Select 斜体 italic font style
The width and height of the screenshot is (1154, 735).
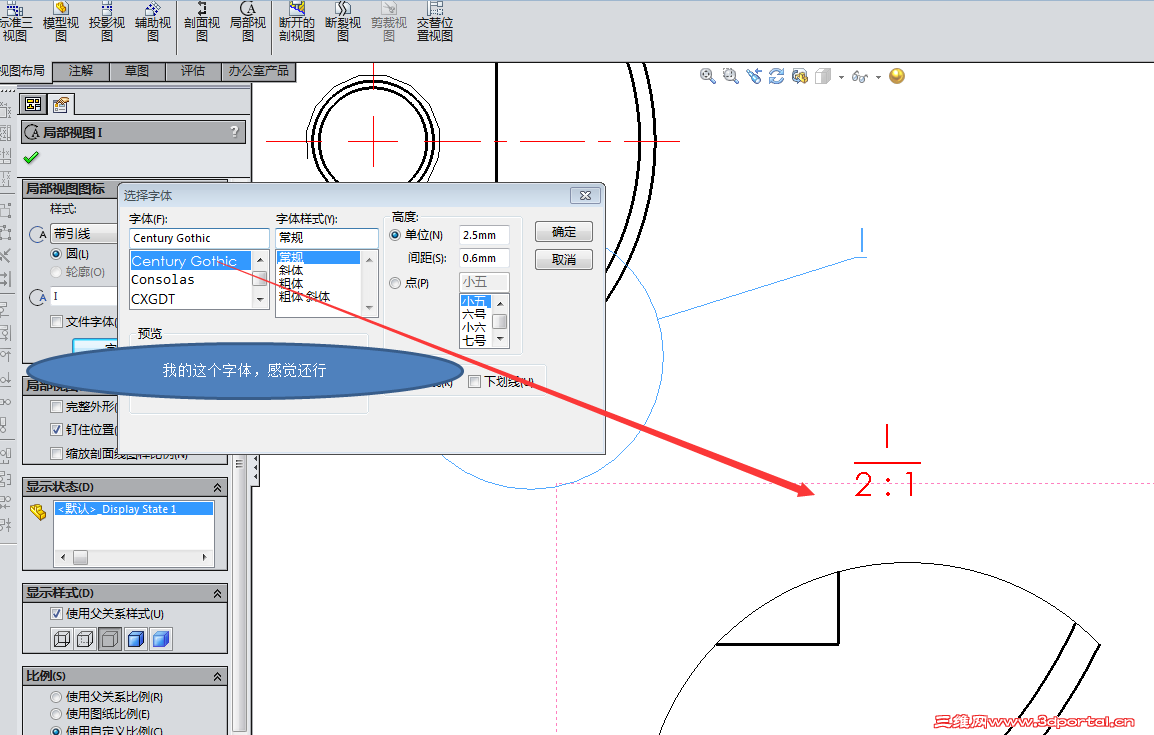[291, 270]
